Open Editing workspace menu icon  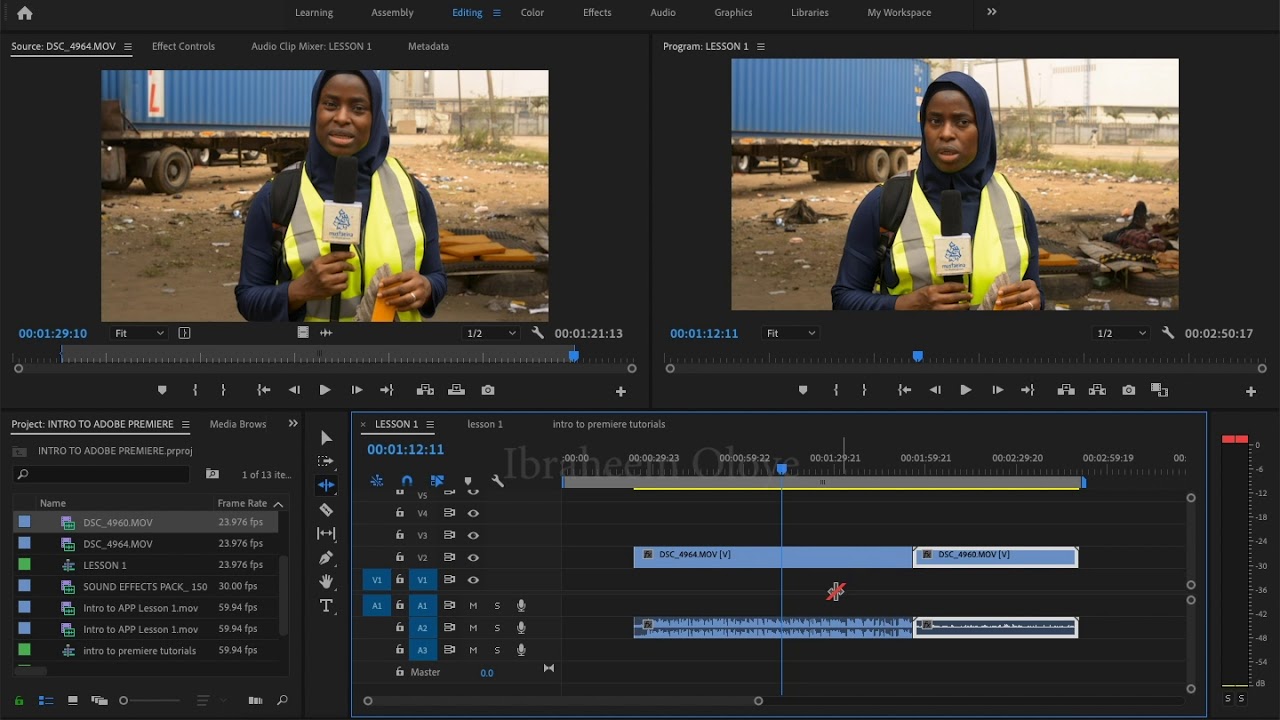pyautogui.click(x=497, y=13)
